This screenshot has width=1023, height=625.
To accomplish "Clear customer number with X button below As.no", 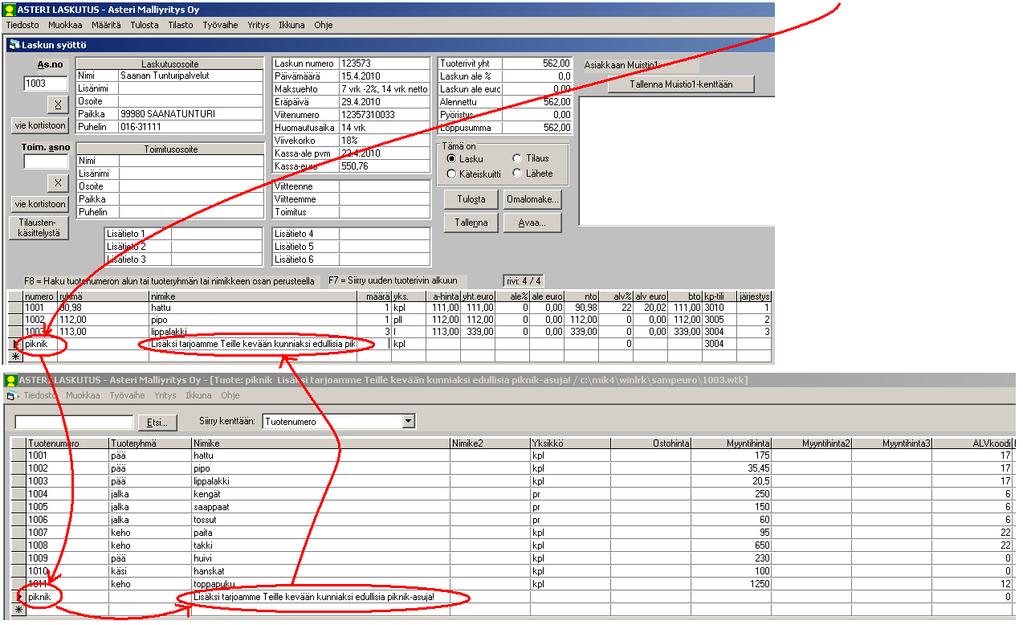I will (58, 104).
